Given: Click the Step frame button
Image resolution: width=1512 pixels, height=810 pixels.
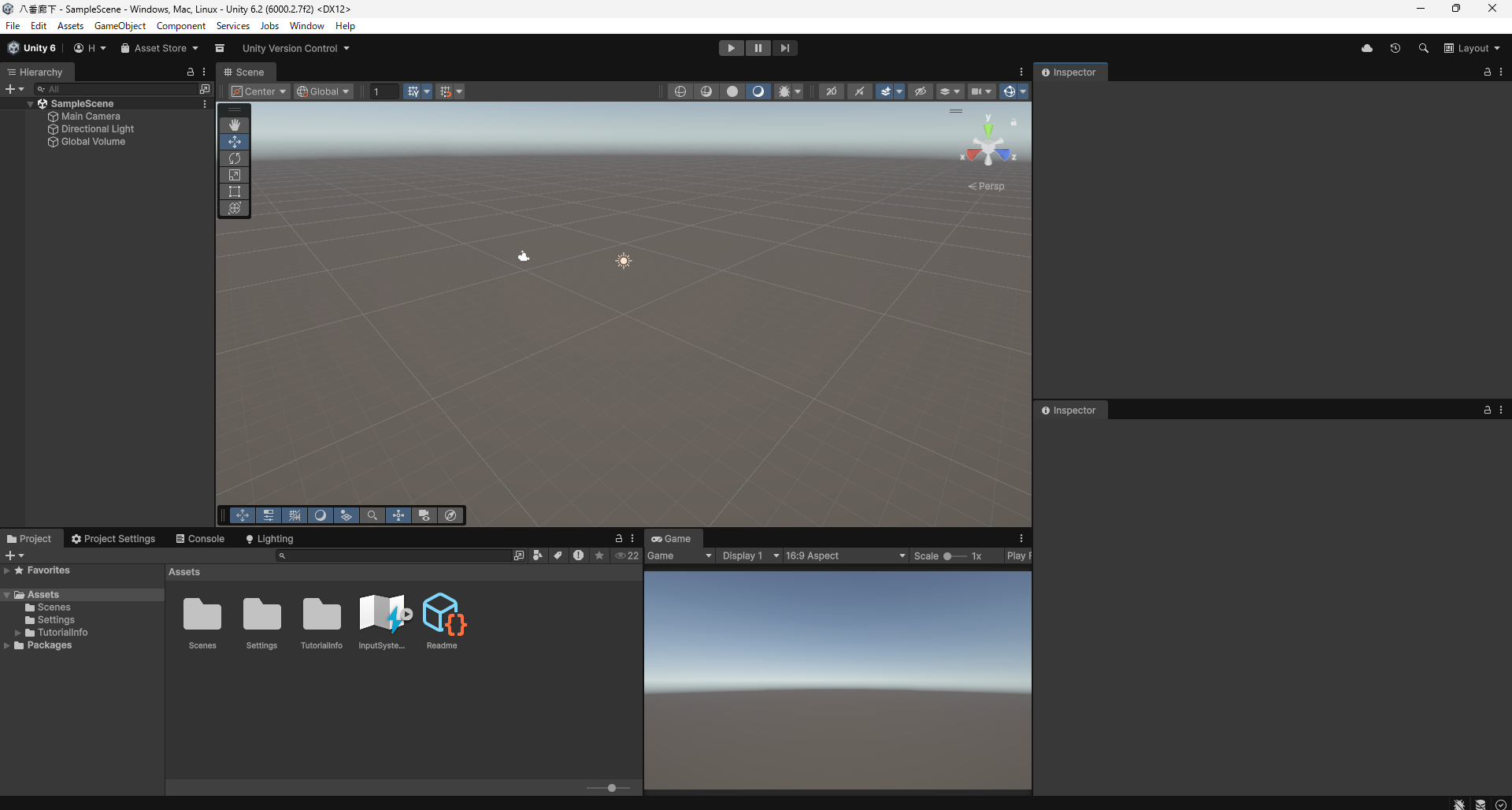Looking at the screenshot, I should [x=784, y=48].
